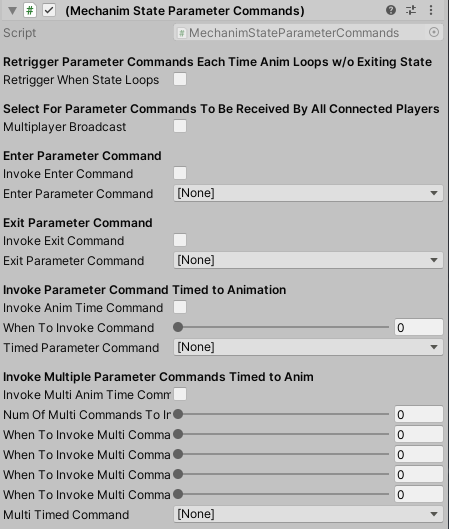Click the When To Invoke Command slider
The image size is (449, 529).
point(281,327)
